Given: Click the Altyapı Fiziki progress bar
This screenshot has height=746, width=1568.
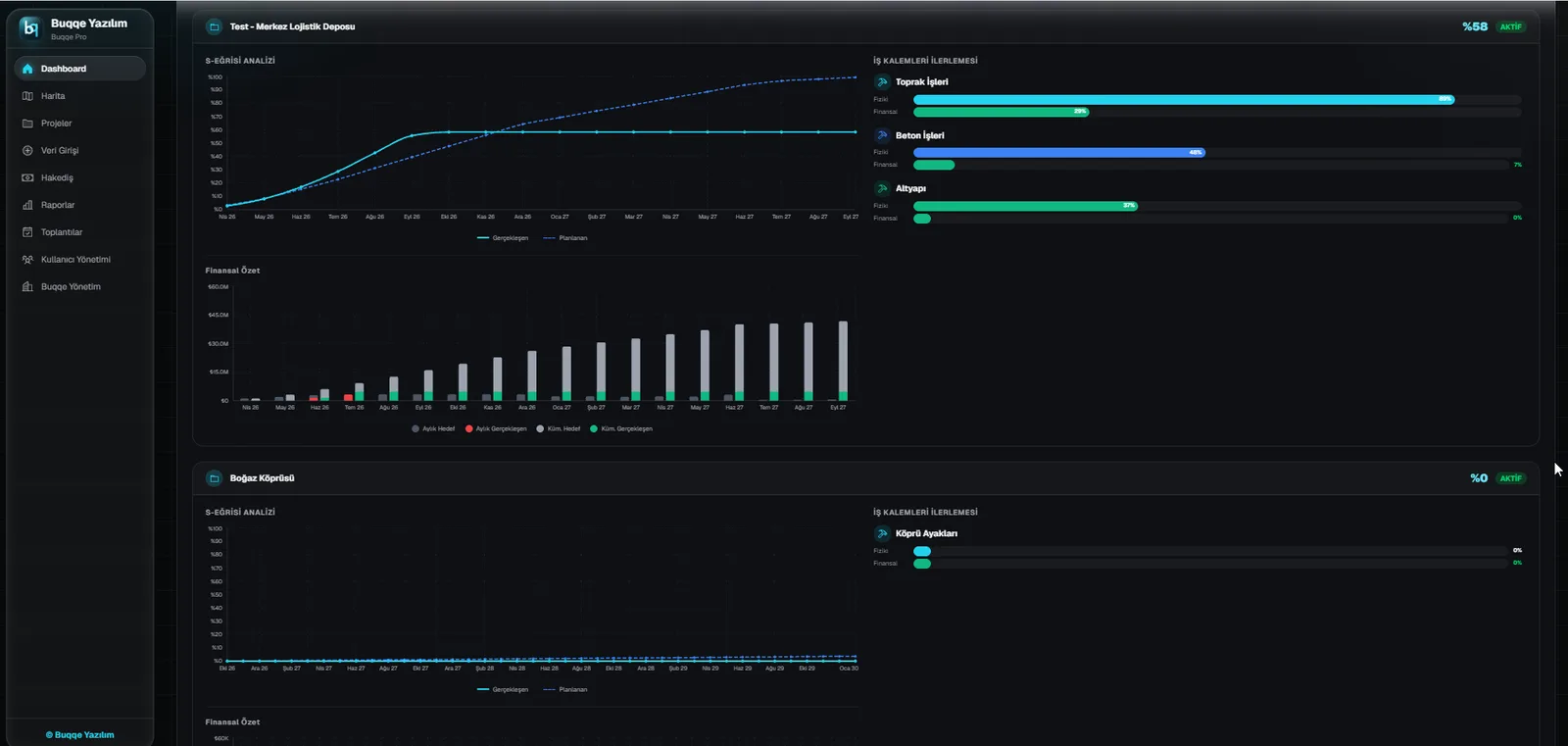Looking at the screenshot, I should pos(1217,206).
